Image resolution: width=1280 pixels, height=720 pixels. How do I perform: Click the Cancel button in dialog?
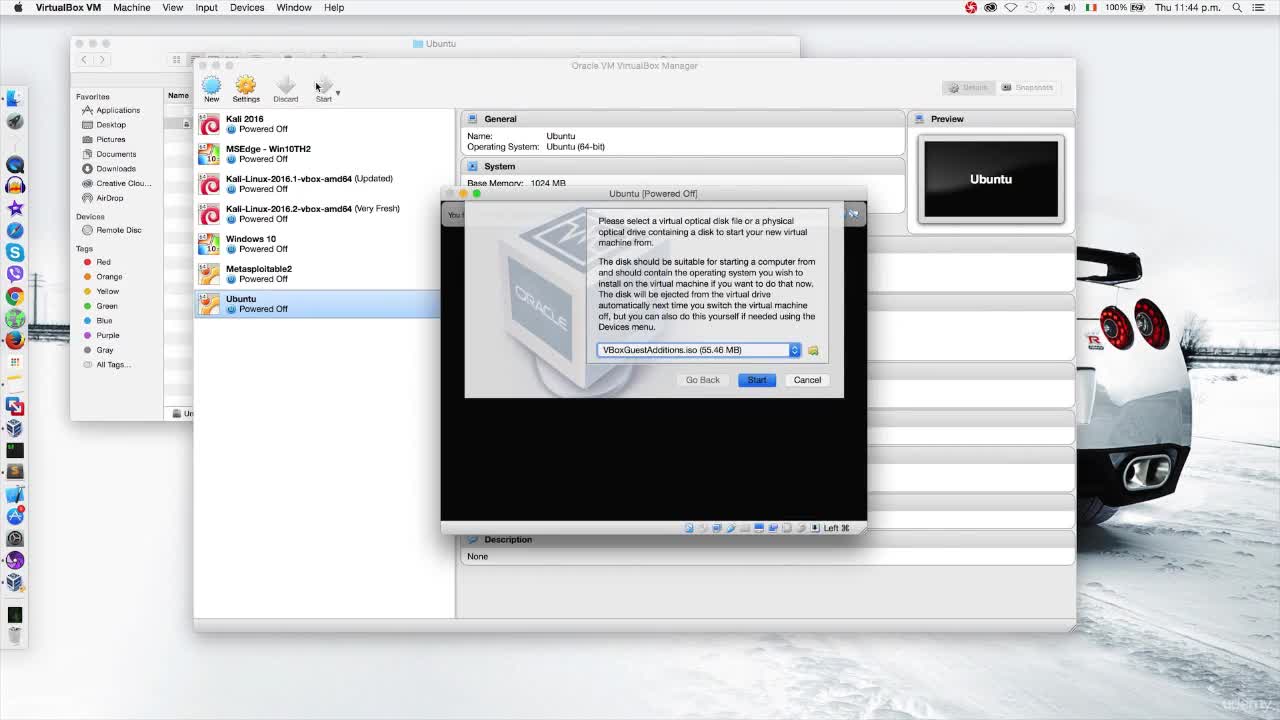807,380
